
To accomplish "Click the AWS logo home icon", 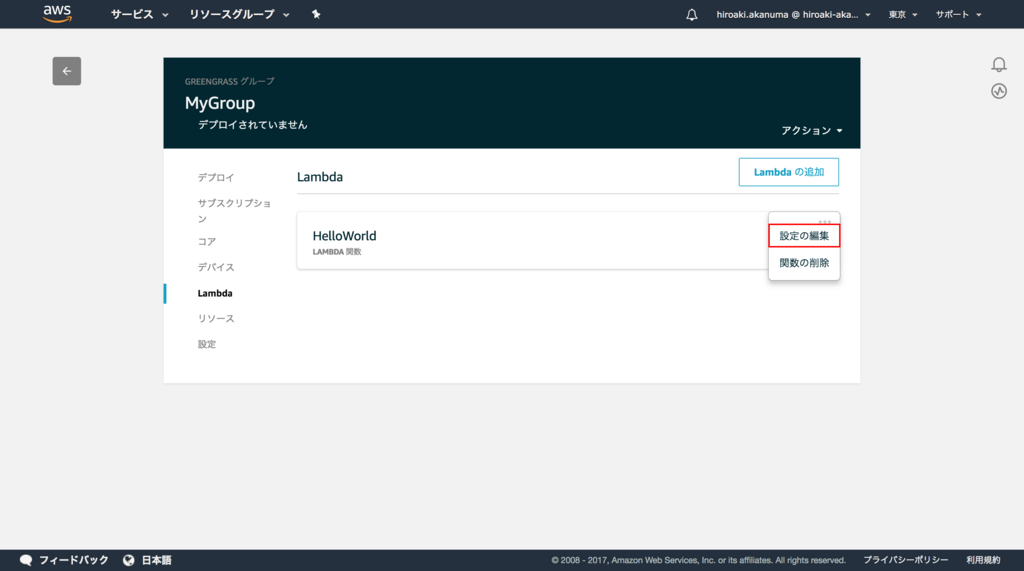I will [57, 14].
